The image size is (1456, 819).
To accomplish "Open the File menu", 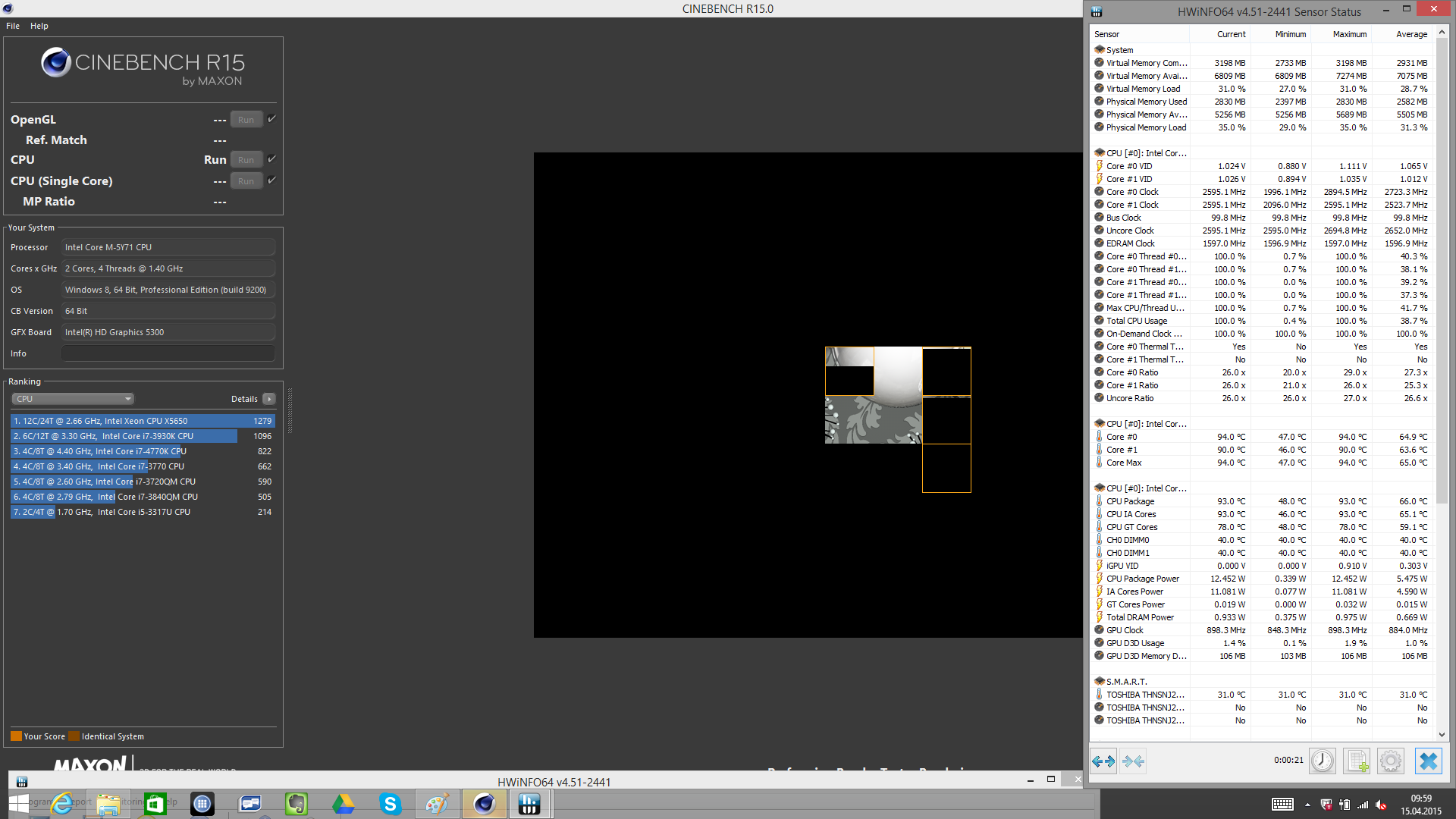I will pos(13,26).
